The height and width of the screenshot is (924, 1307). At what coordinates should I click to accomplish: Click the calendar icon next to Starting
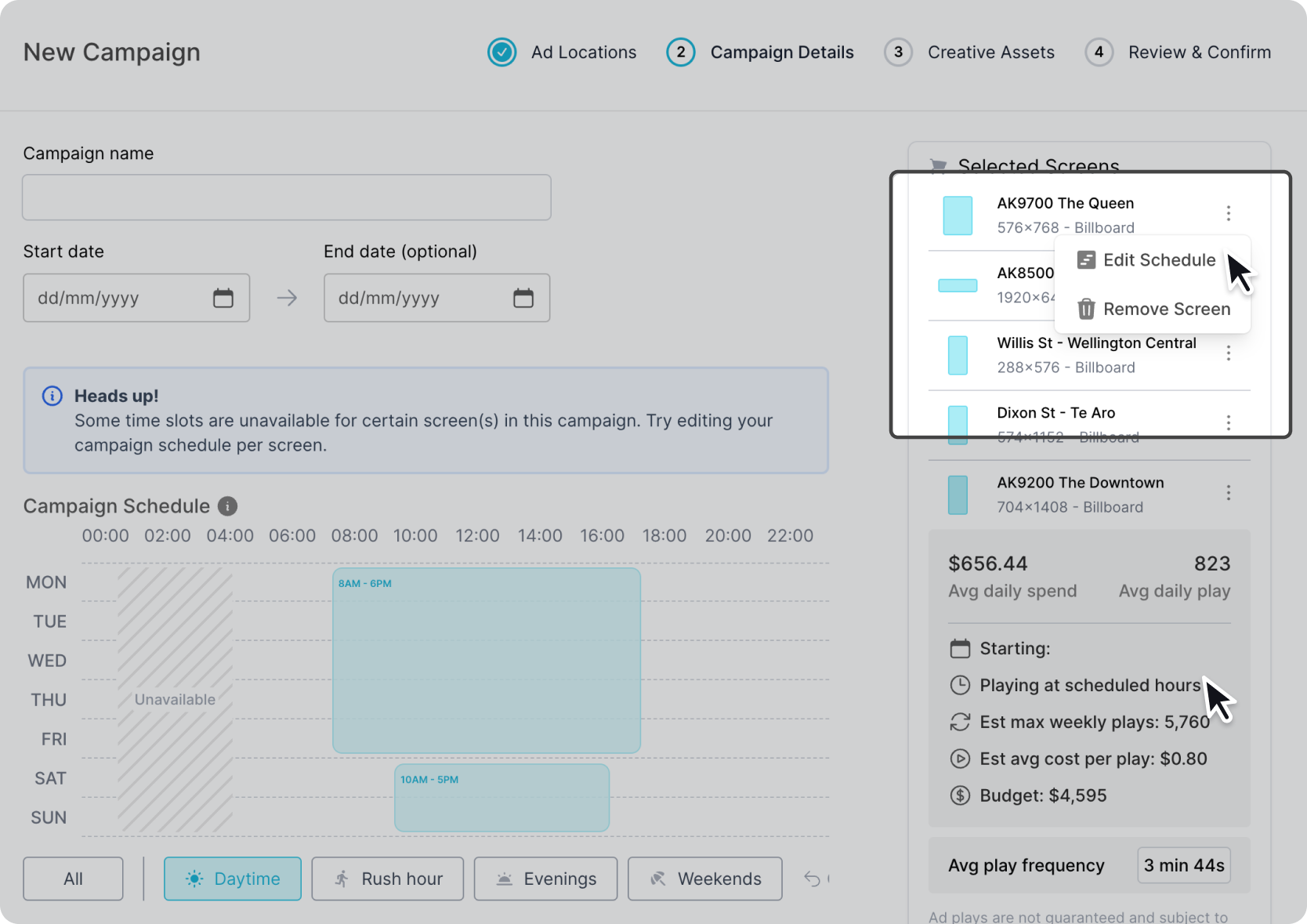[x=960, y=648]
